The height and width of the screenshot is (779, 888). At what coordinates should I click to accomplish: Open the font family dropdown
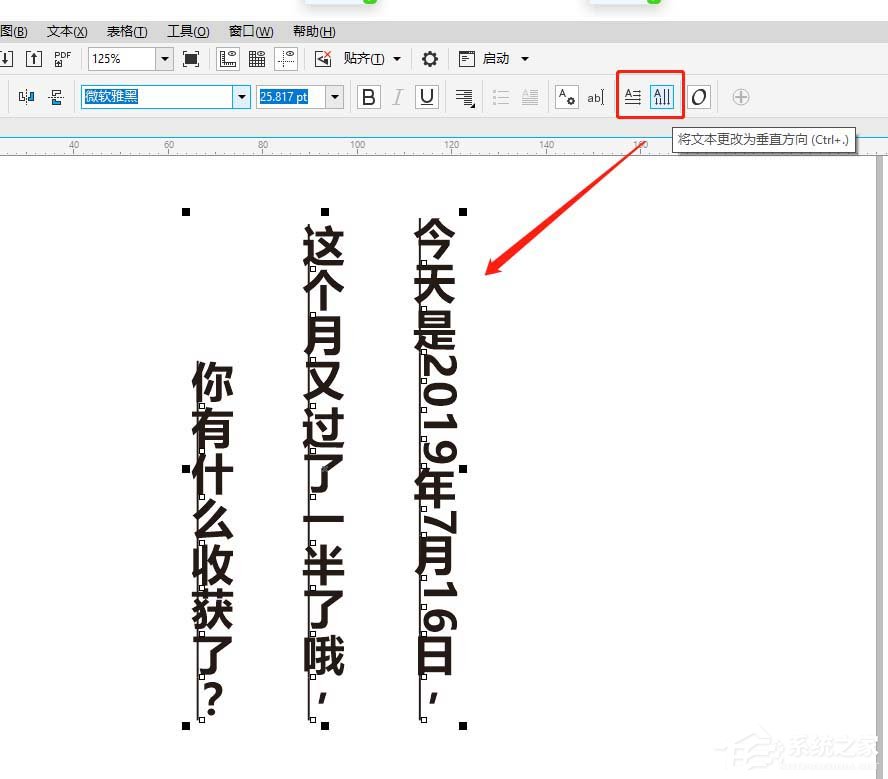coord(242,97)
